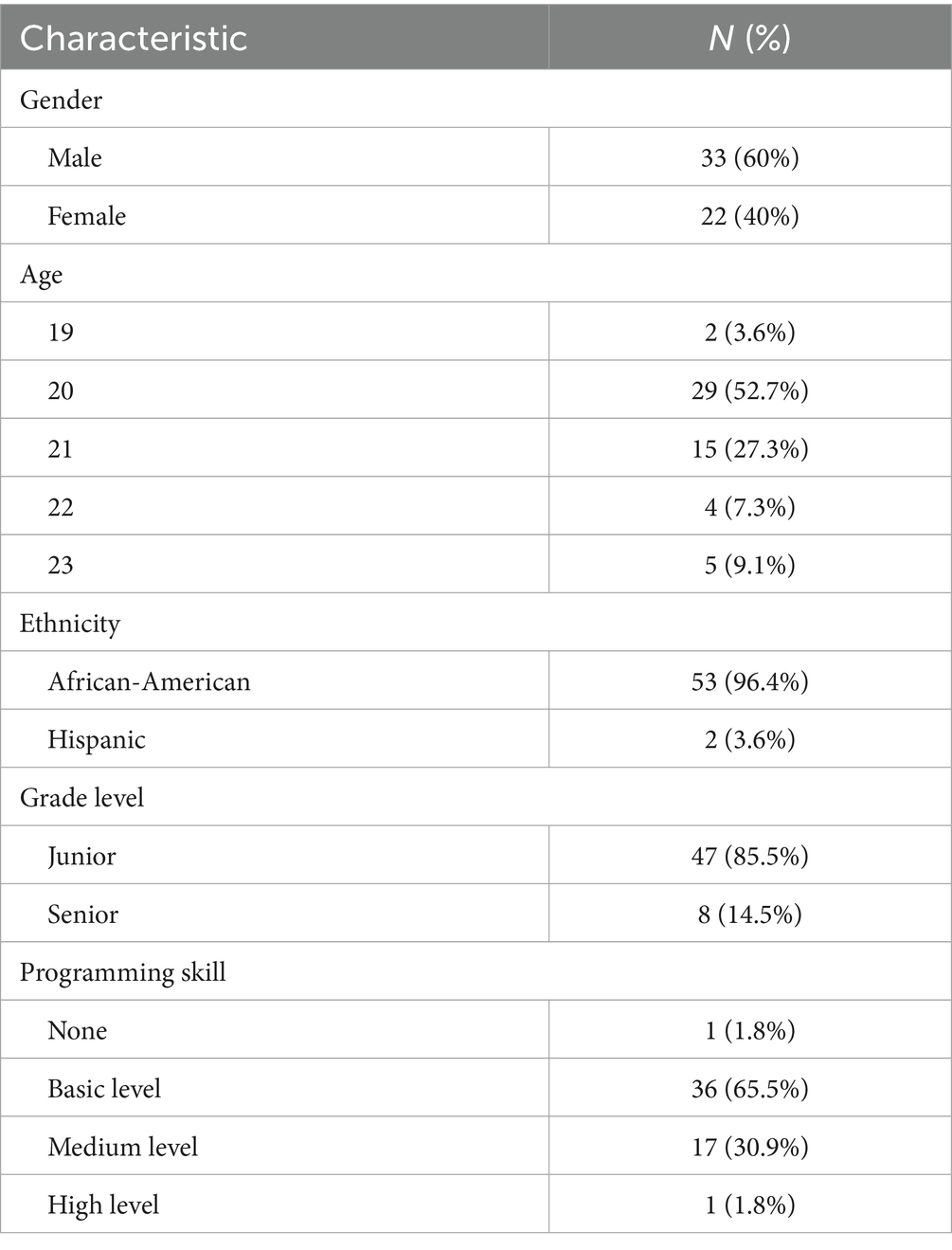Viewport: 952px width, 1250px height.
Task: Click the Hispanic row label
Action: (97, 739)
